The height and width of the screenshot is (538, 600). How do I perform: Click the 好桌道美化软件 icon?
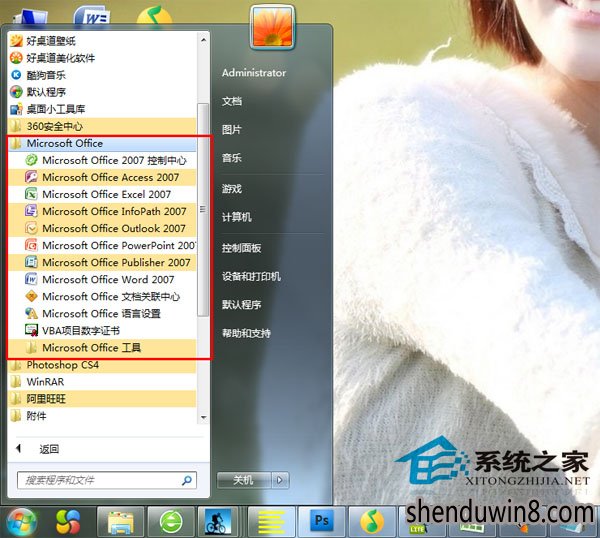pyautogui.click(x=16, y=58)
